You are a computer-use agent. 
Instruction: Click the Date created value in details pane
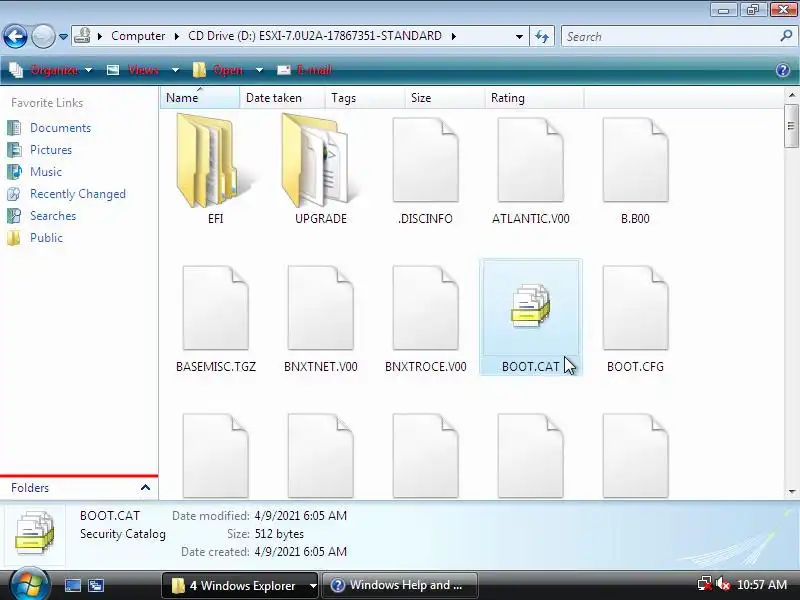click(301, 552)
